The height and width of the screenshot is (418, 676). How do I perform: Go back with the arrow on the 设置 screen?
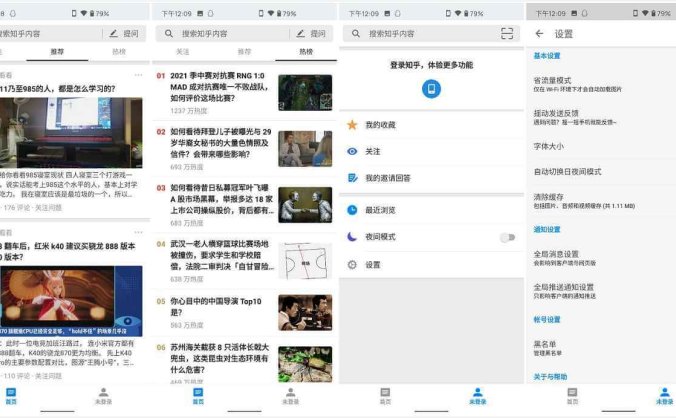[539, 34]
